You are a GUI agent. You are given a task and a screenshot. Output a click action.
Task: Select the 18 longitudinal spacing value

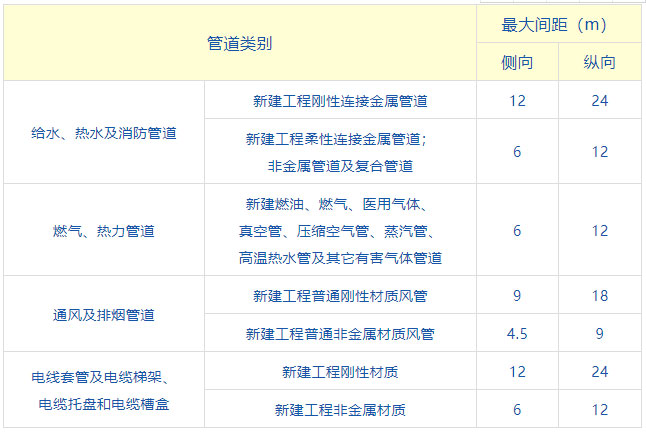[599, 296]
